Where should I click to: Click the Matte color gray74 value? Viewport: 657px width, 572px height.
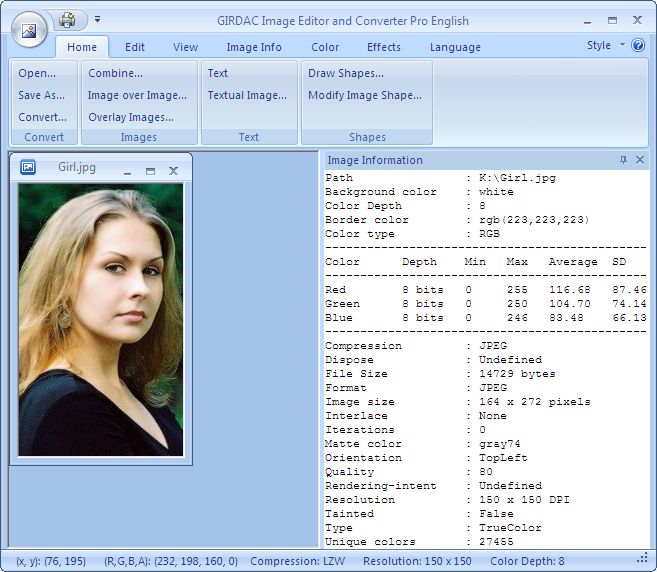pos(499,443)
